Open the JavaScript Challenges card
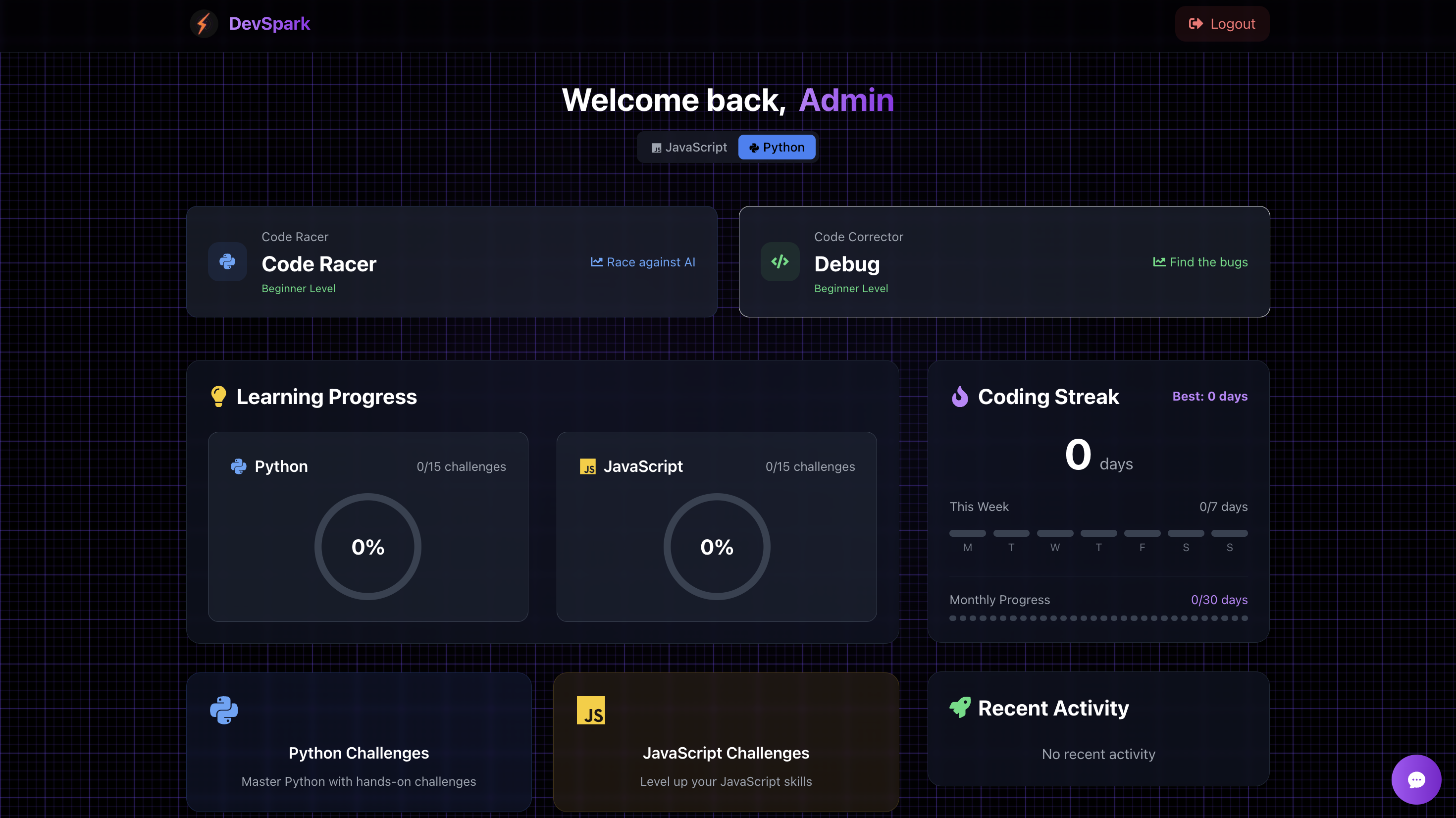The width and height of the screenshot is (1456, 818). (x=726, y=753)
